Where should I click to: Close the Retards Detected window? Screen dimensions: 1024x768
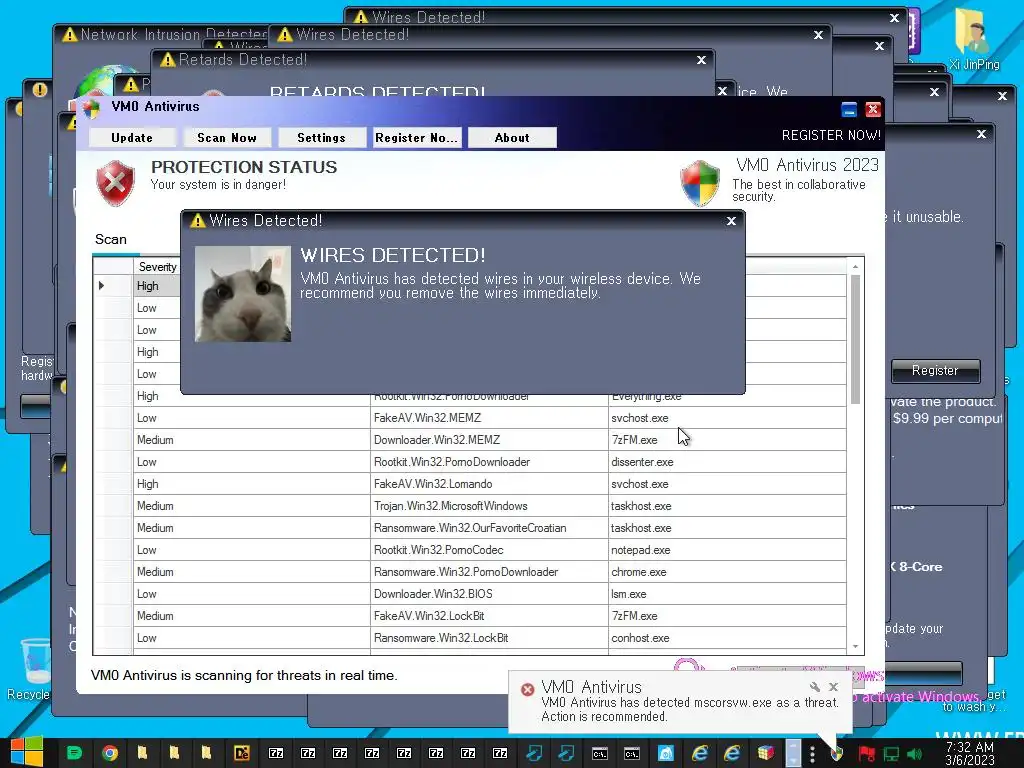[701, 60]
